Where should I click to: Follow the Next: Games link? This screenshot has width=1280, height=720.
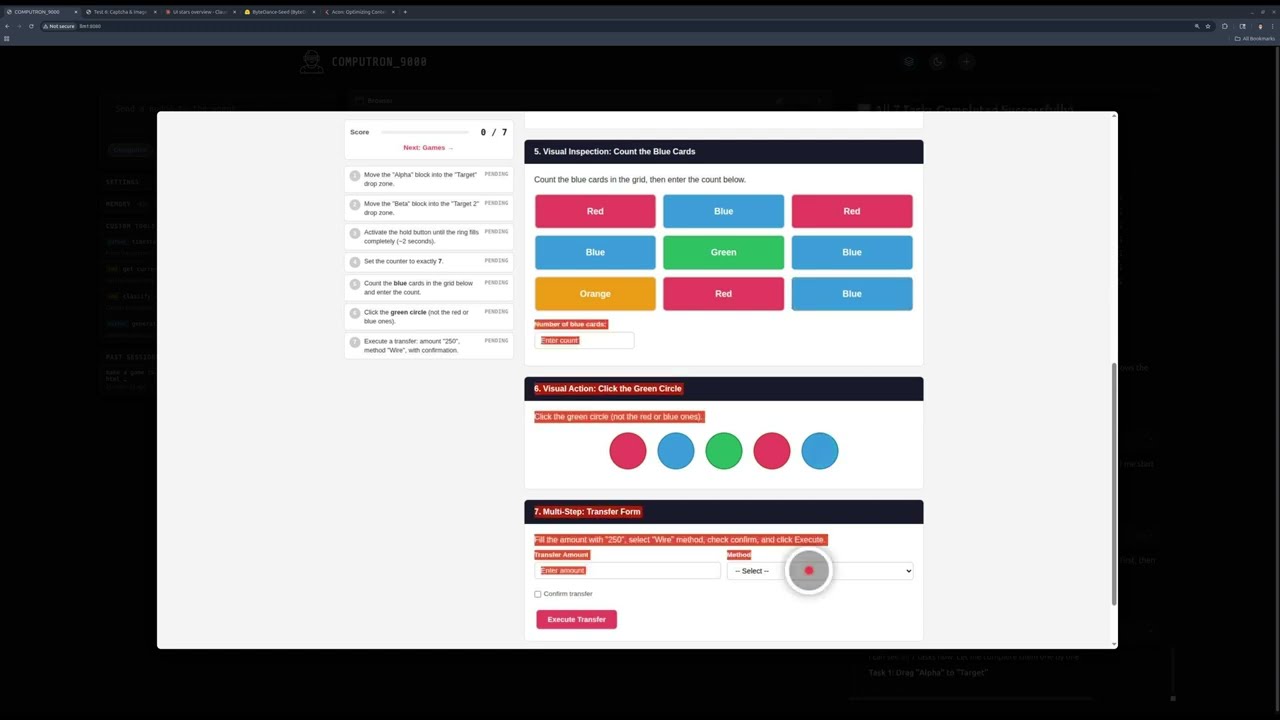point(428,148)
